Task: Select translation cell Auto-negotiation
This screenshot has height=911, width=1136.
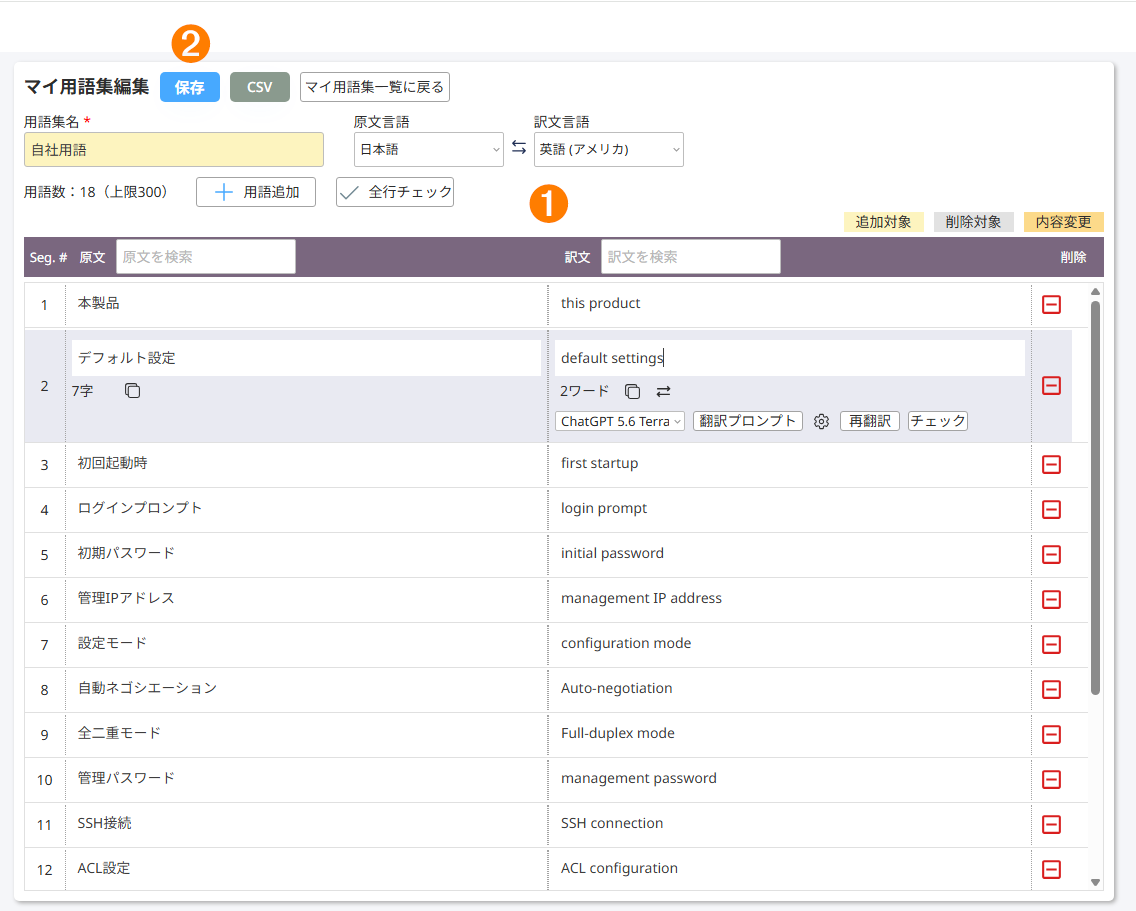Action: click(x=790, y=689)
